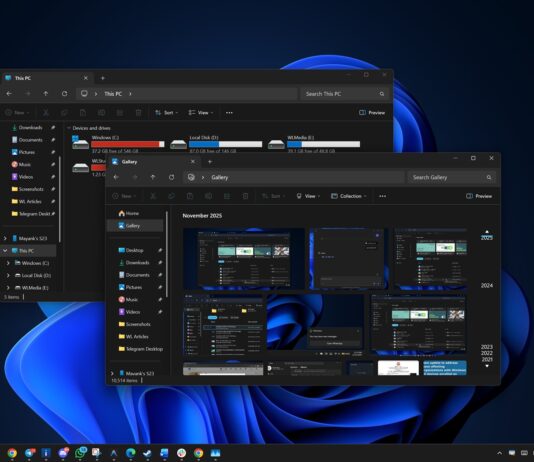Open Local Disk (D:) in Devices and drives

coord(216,144)
